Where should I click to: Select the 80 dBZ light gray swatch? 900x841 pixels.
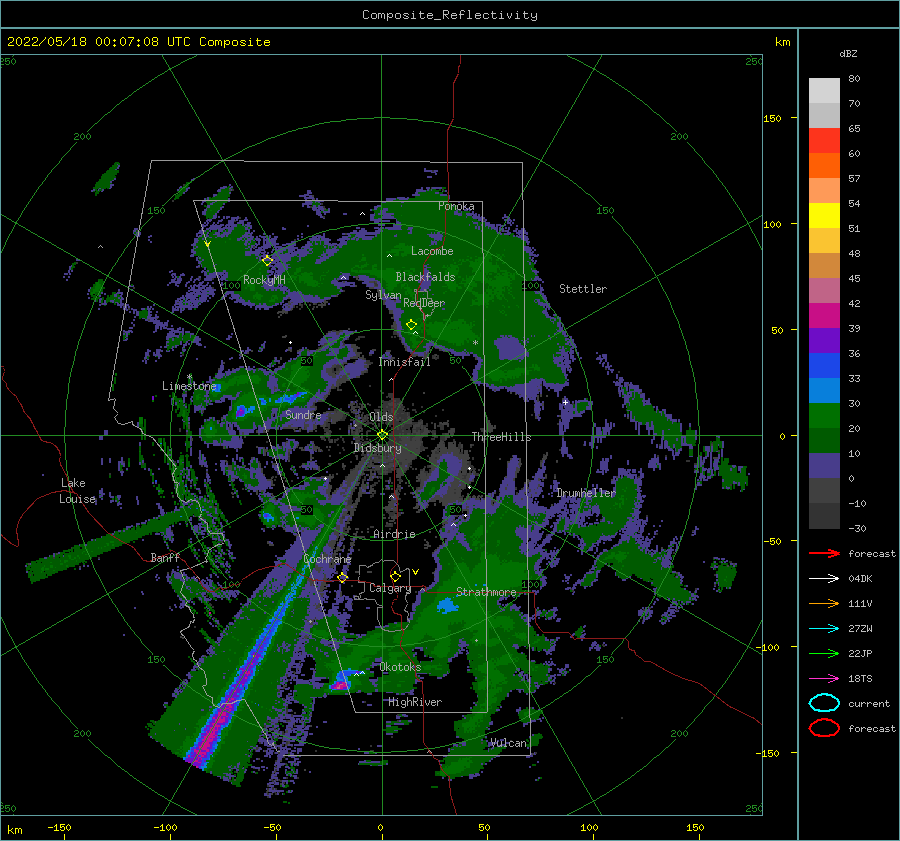pyautogui.click(x=824, y=91)
